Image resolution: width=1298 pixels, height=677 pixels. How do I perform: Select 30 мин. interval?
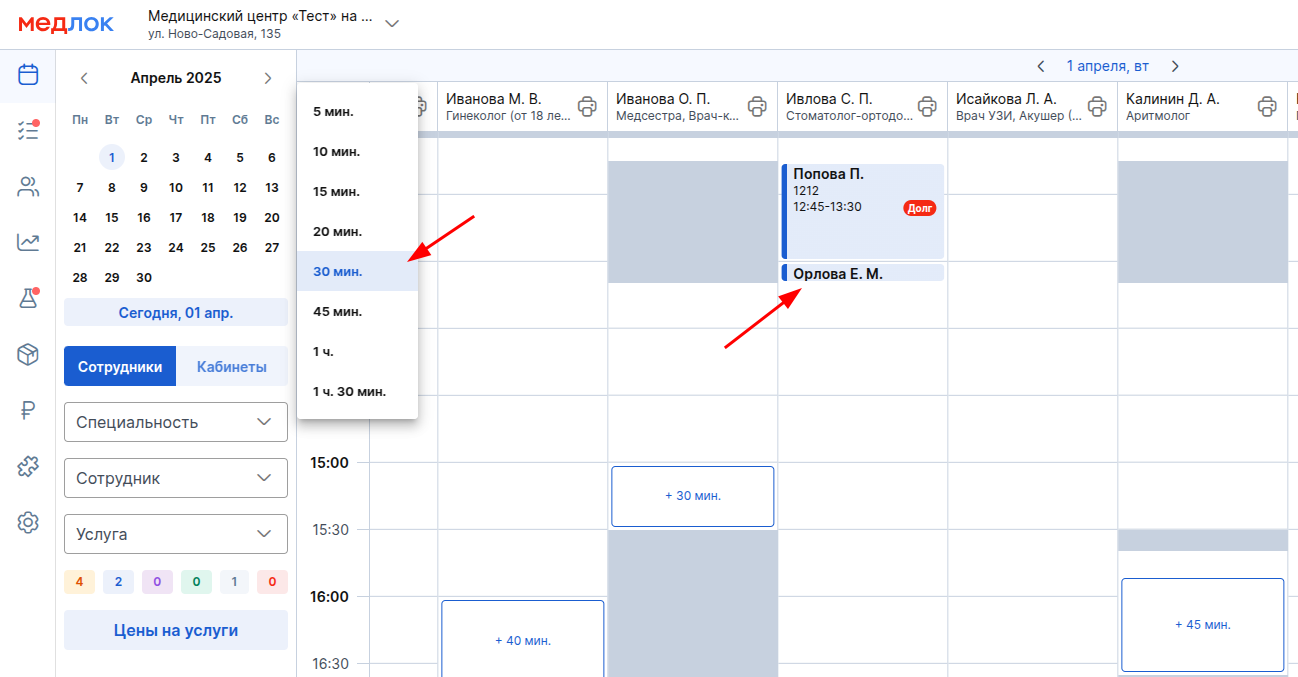[x=357, y=271]
